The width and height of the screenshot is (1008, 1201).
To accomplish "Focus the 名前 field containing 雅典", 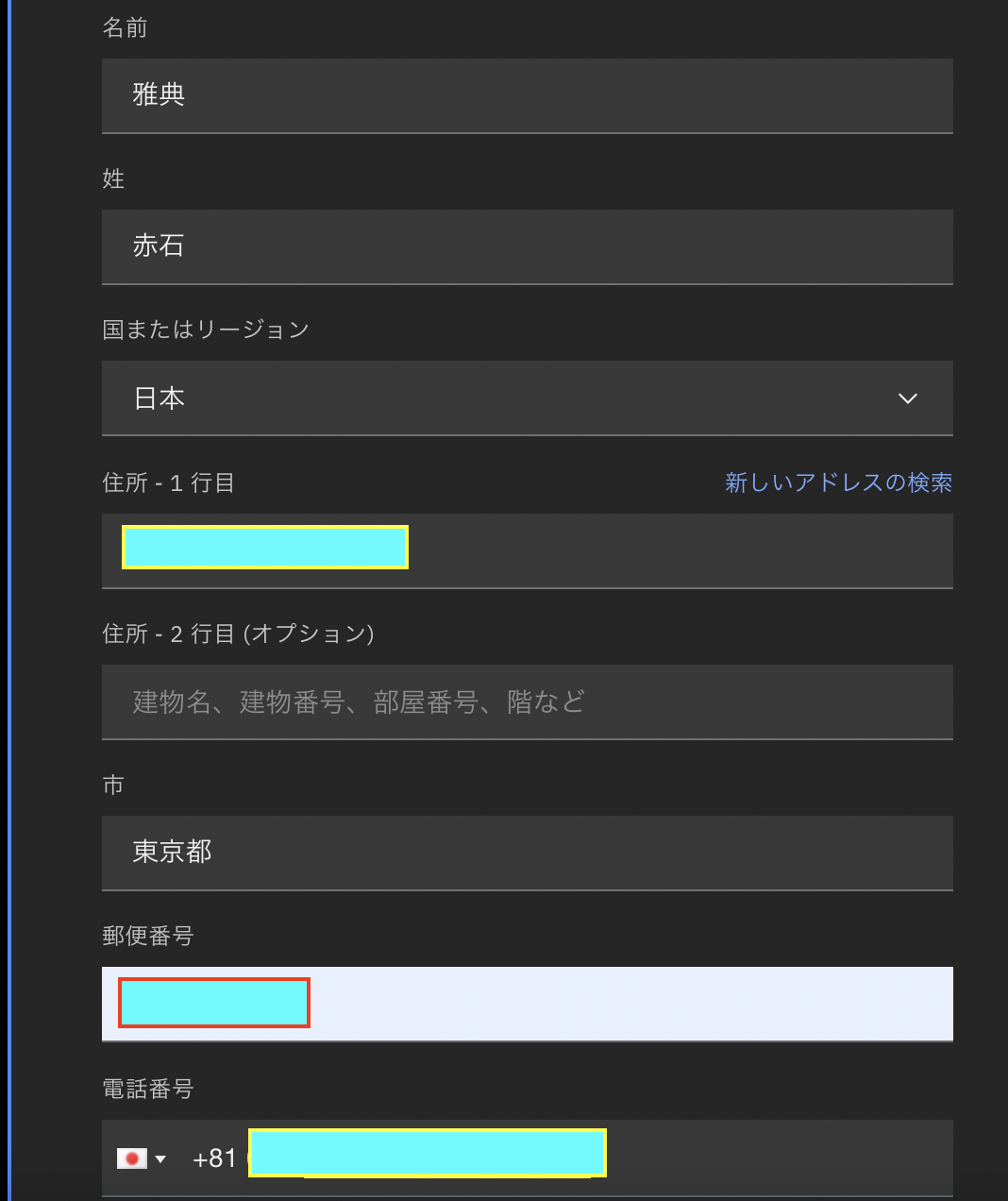I will click(527, 95).
